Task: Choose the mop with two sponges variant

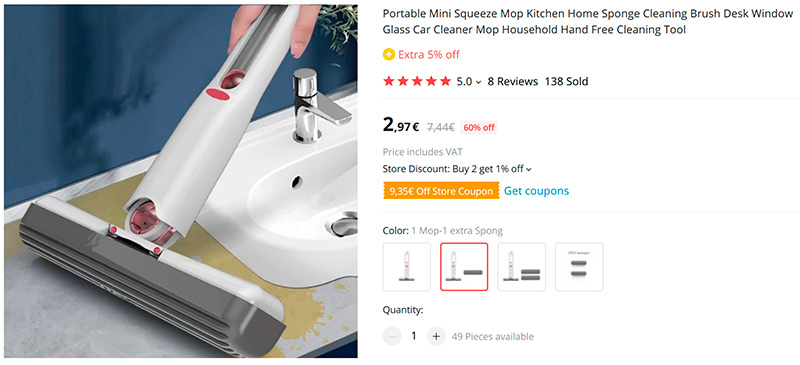Action: coord(521,266)
